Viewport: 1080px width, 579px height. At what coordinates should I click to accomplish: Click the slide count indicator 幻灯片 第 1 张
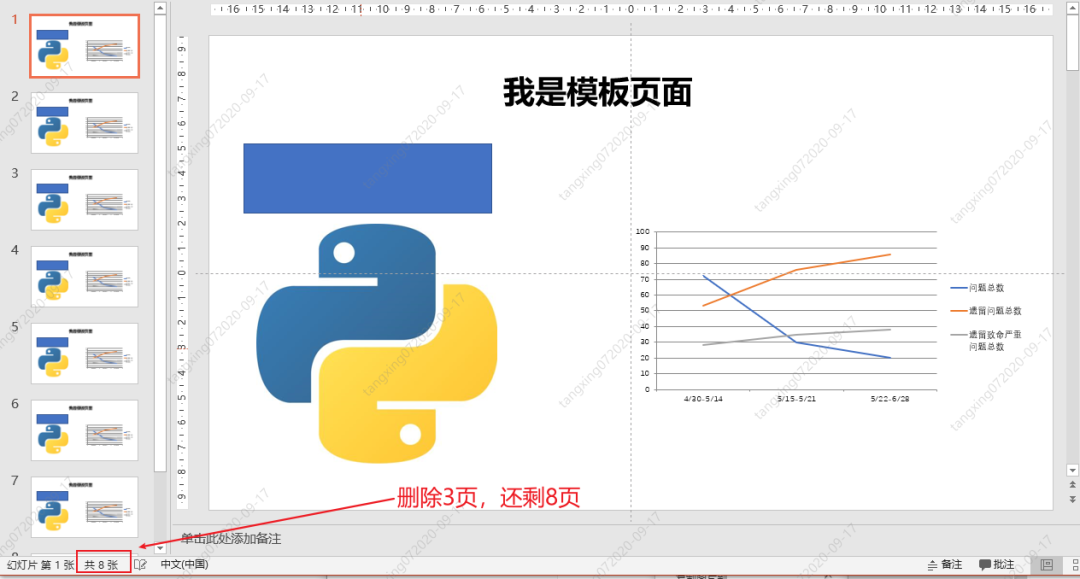tap(40, 565)
